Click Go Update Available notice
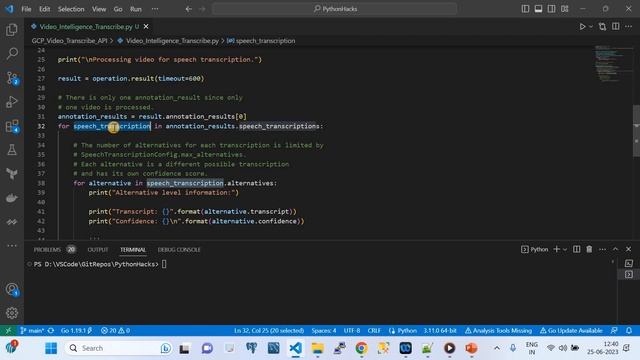Image resolution: width=640 pixels, height=360 pixels. (571, 331)
